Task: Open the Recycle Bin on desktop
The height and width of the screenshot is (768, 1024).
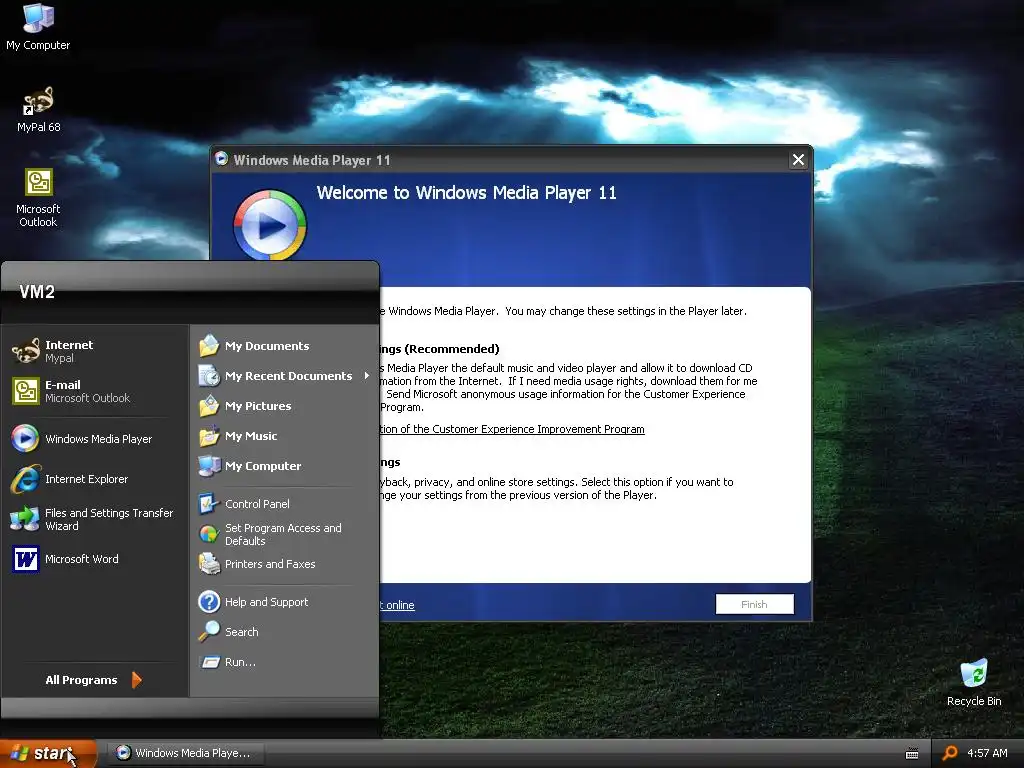Action: coord(974,683)
